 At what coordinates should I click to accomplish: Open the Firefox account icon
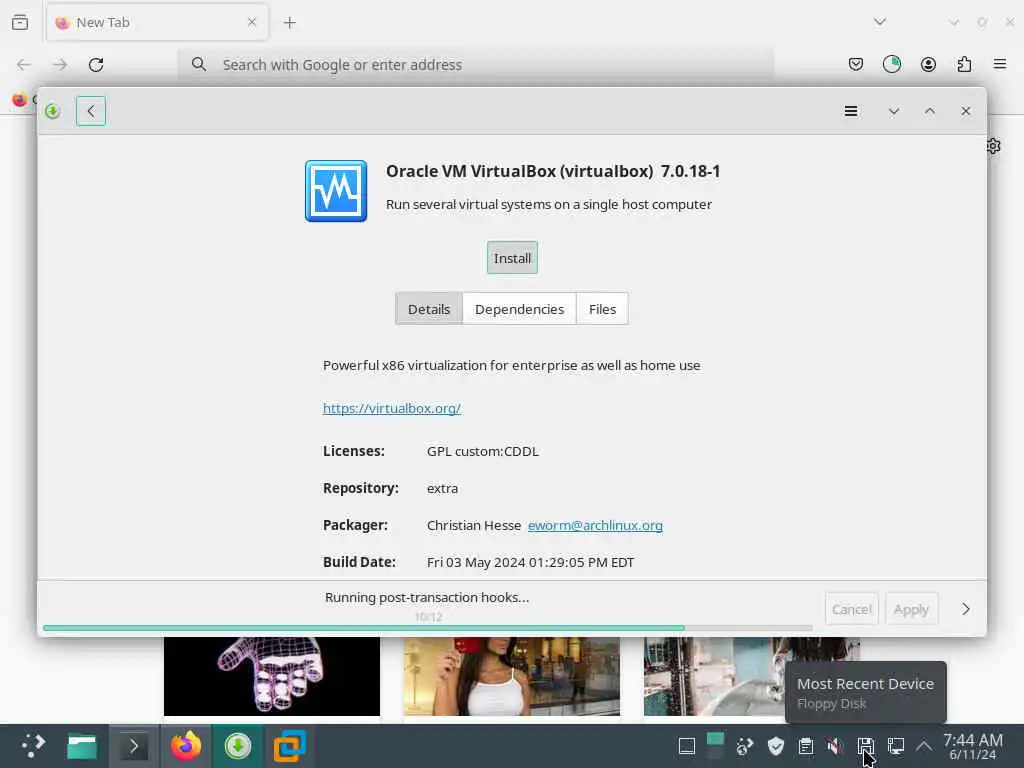(928, 64)
